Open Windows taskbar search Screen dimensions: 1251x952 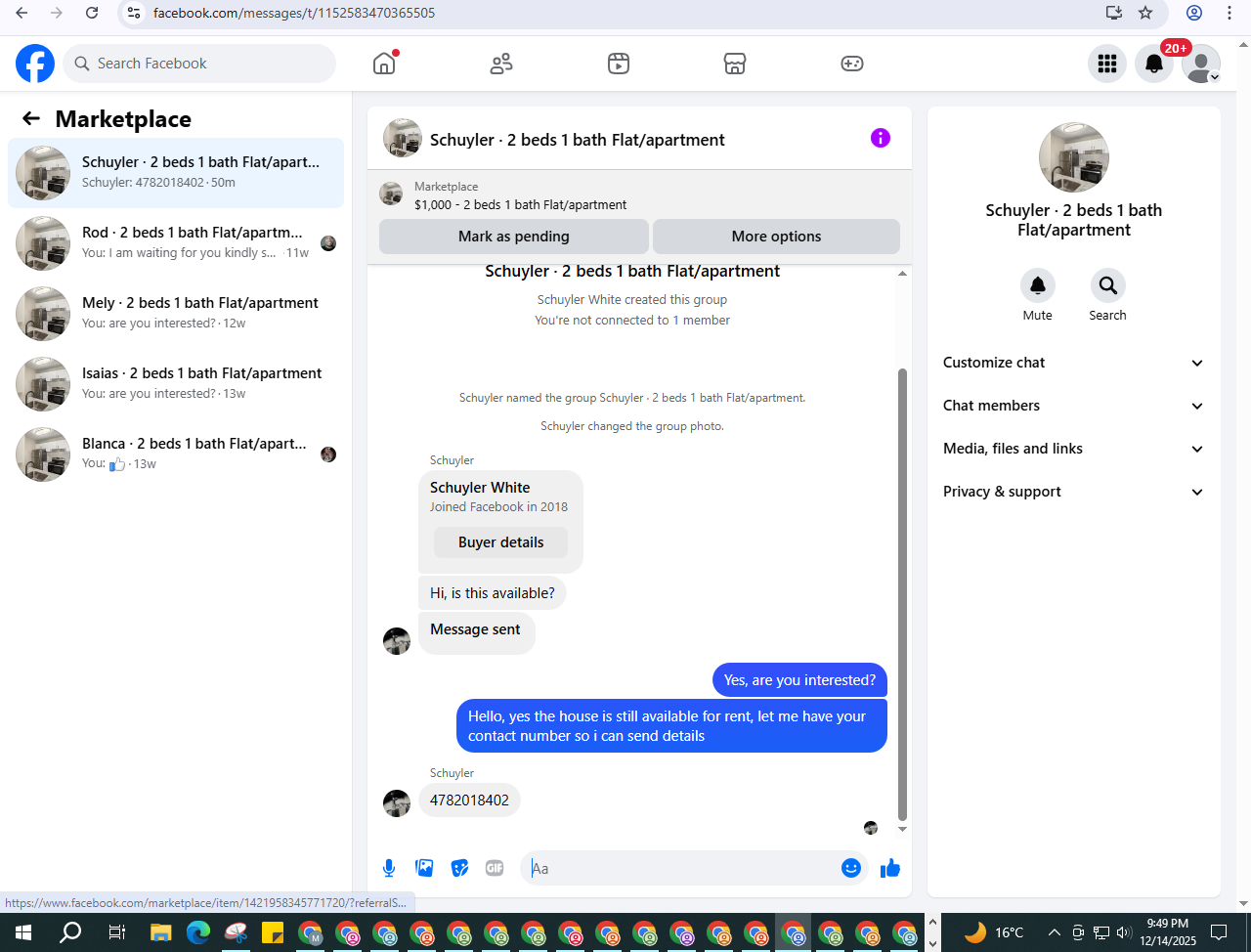[70, 932]
